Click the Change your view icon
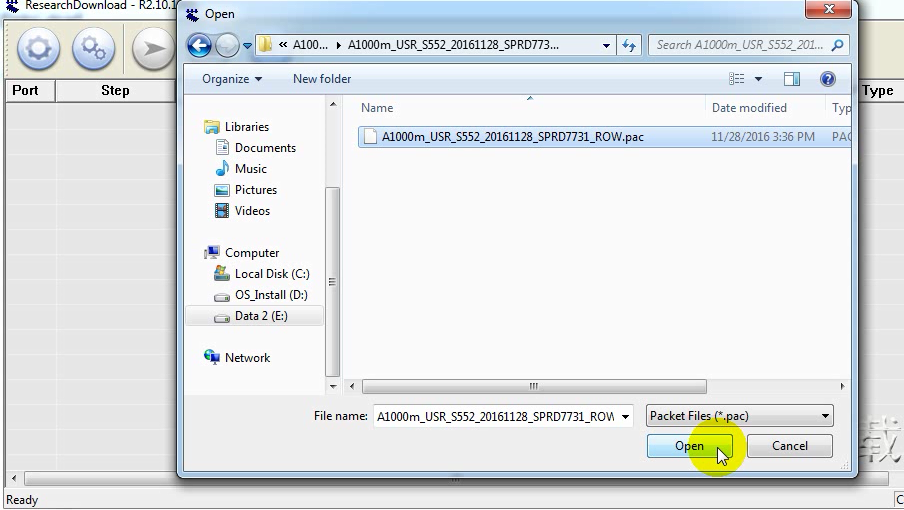This screenshot has height=510, width=904. coord(736,79)
